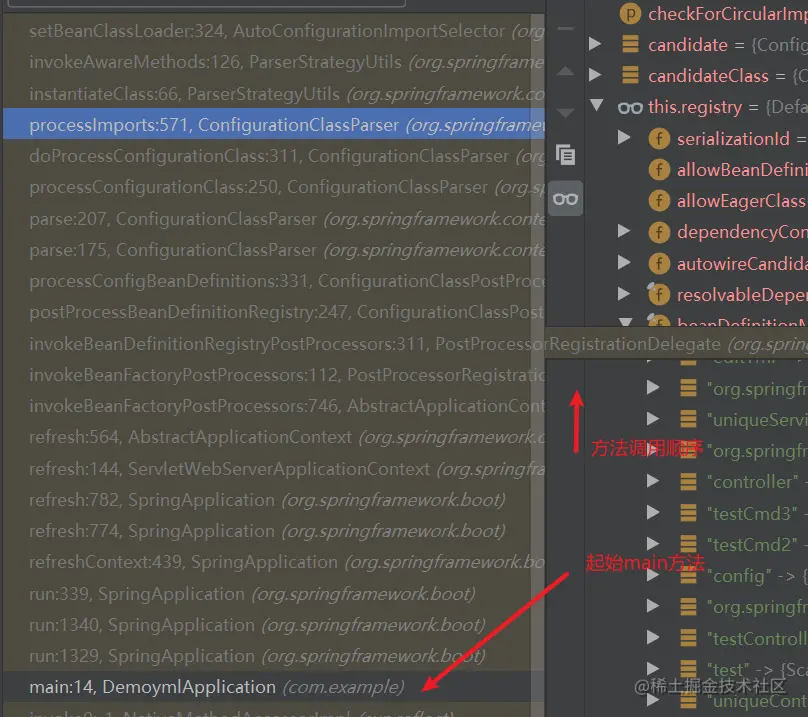Select the allowEagerClass field row text
Viewport: 808px width, 717px height.
tap(742, 201)
